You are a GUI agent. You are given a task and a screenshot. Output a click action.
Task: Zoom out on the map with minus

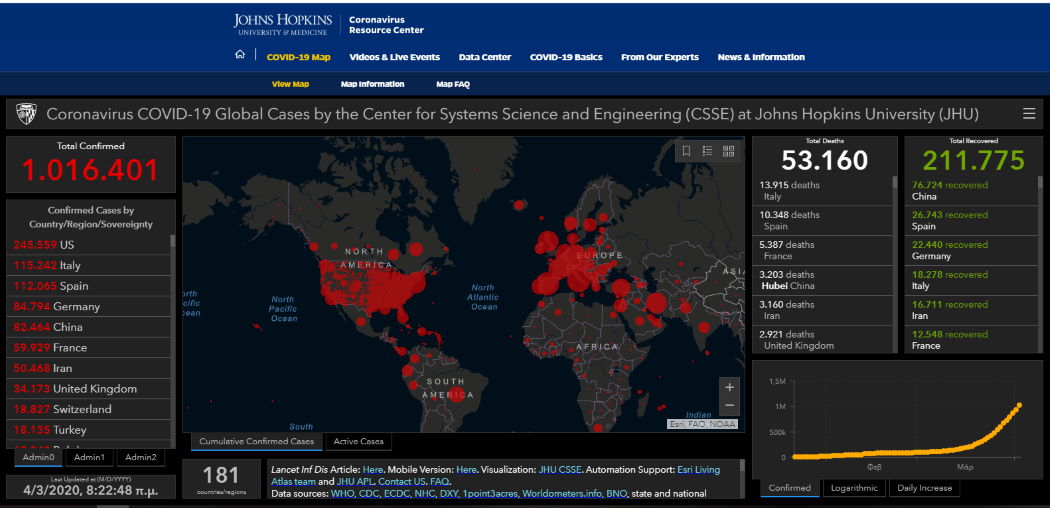[730, 405]
